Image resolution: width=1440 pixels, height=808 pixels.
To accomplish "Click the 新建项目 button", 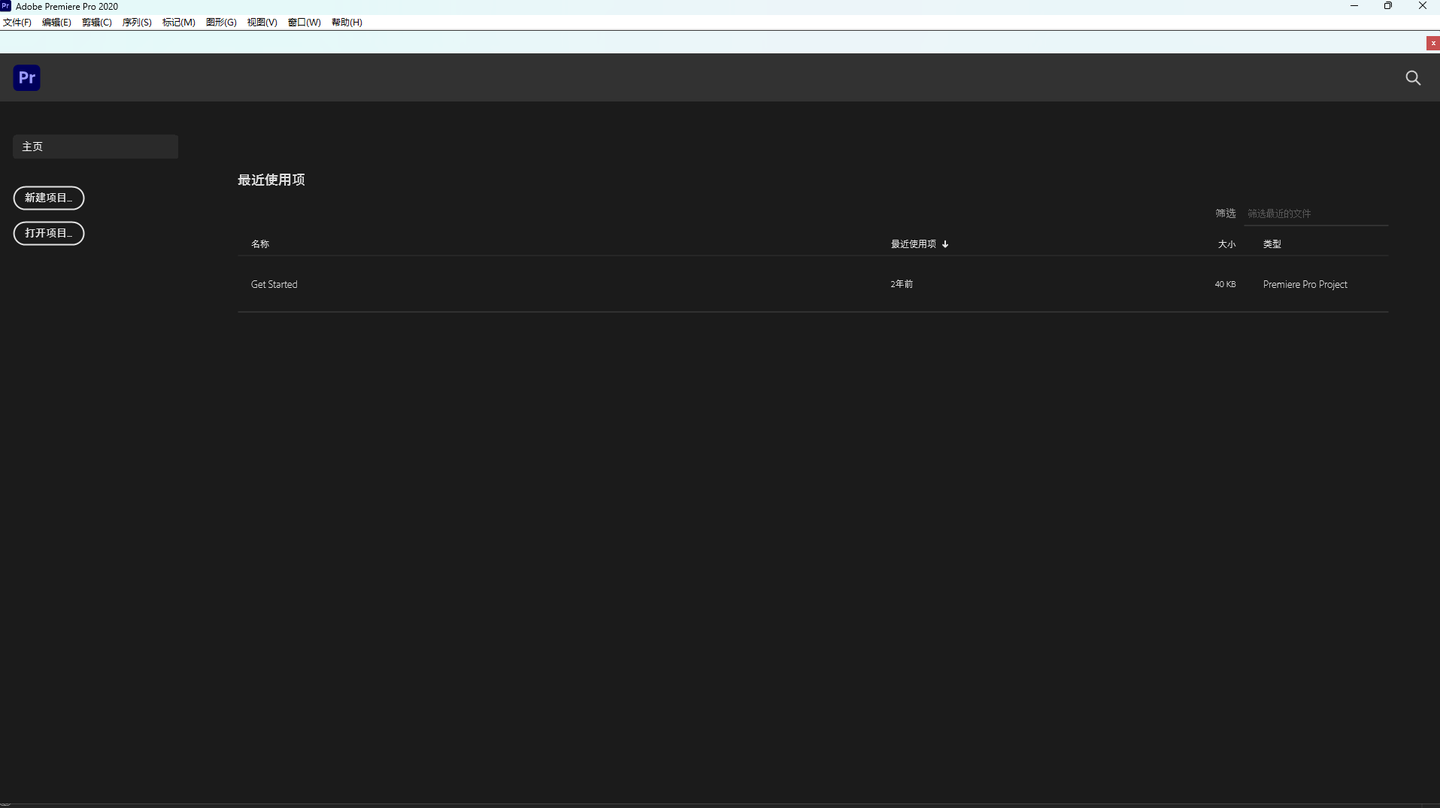I will pos(49,198).
